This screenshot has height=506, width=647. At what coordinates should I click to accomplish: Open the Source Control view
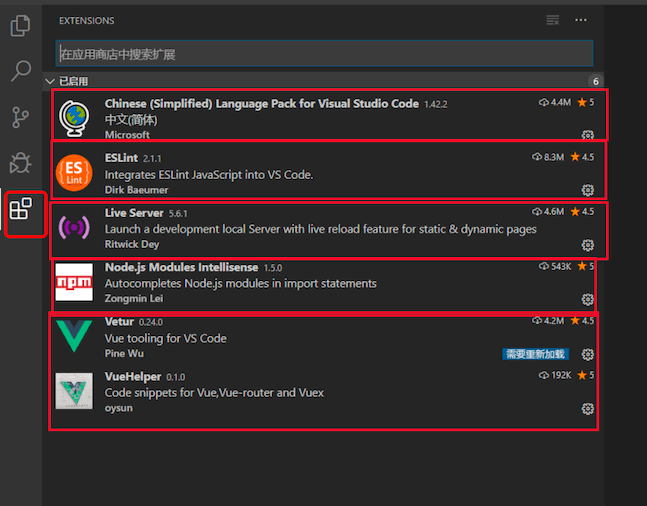tap(20, 117)
